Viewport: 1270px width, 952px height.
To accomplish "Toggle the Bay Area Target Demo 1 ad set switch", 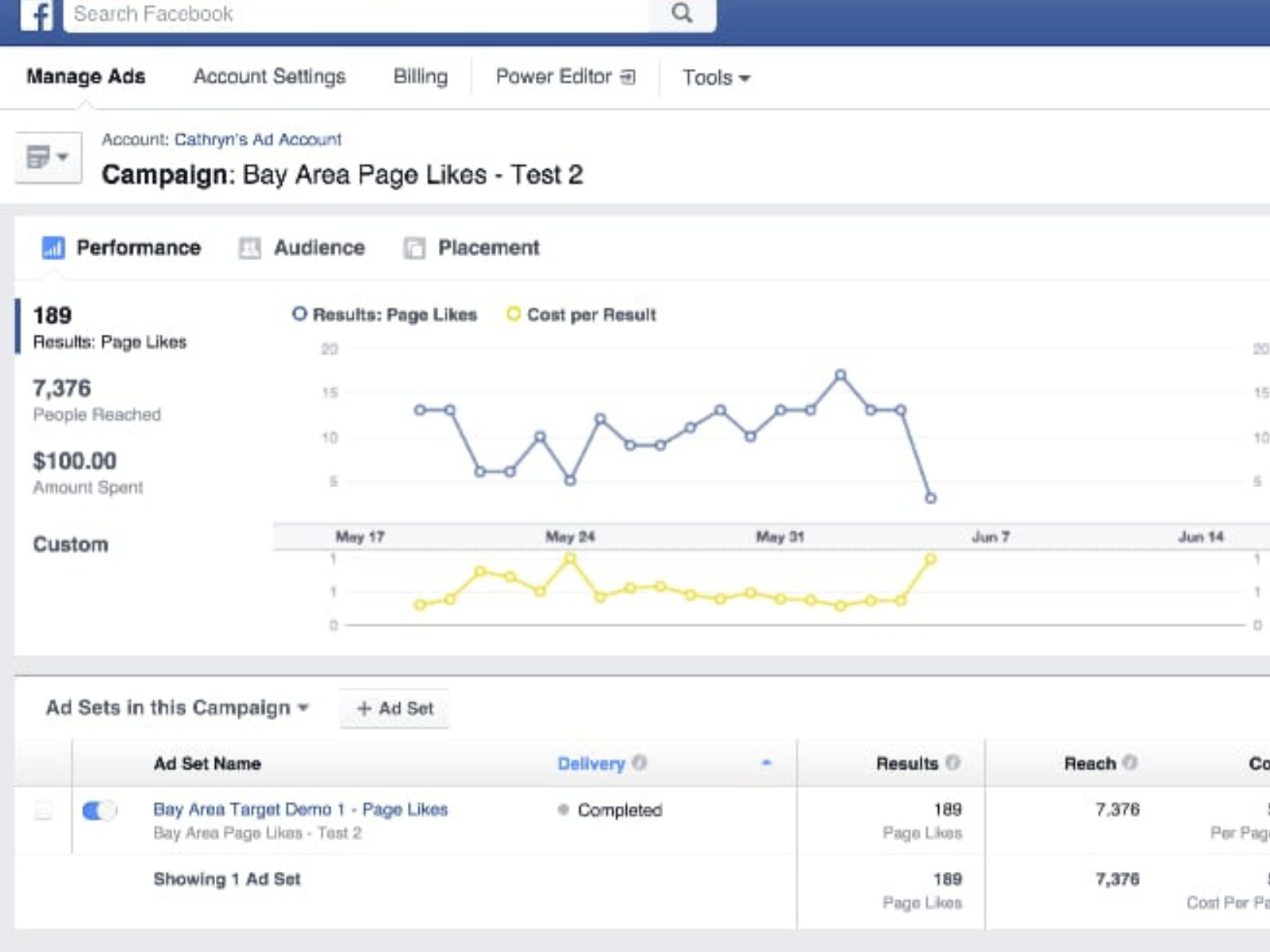I will point(99,810).
